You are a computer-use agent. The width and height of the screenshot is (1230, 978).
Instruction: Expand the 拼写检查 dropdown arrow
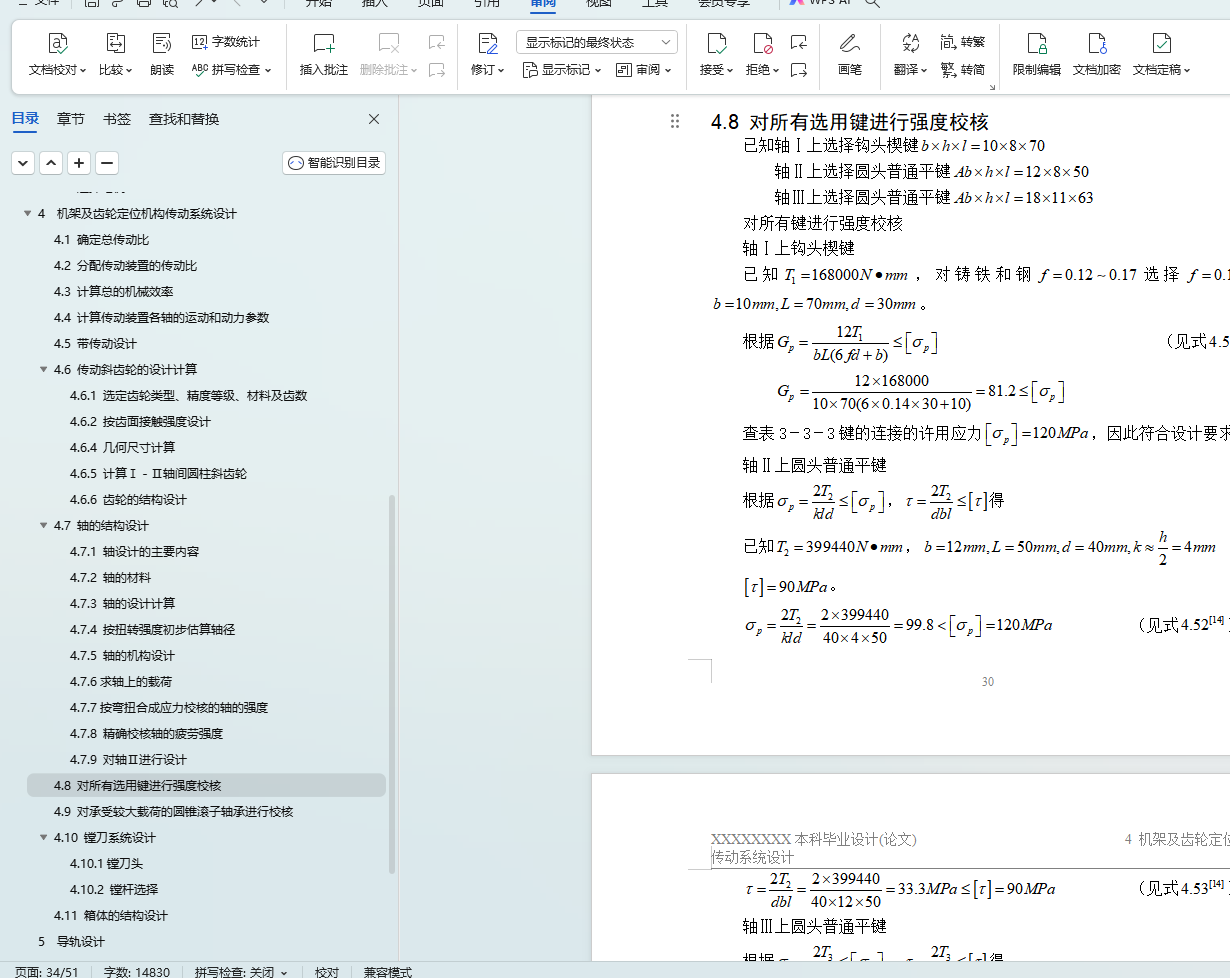268,70
